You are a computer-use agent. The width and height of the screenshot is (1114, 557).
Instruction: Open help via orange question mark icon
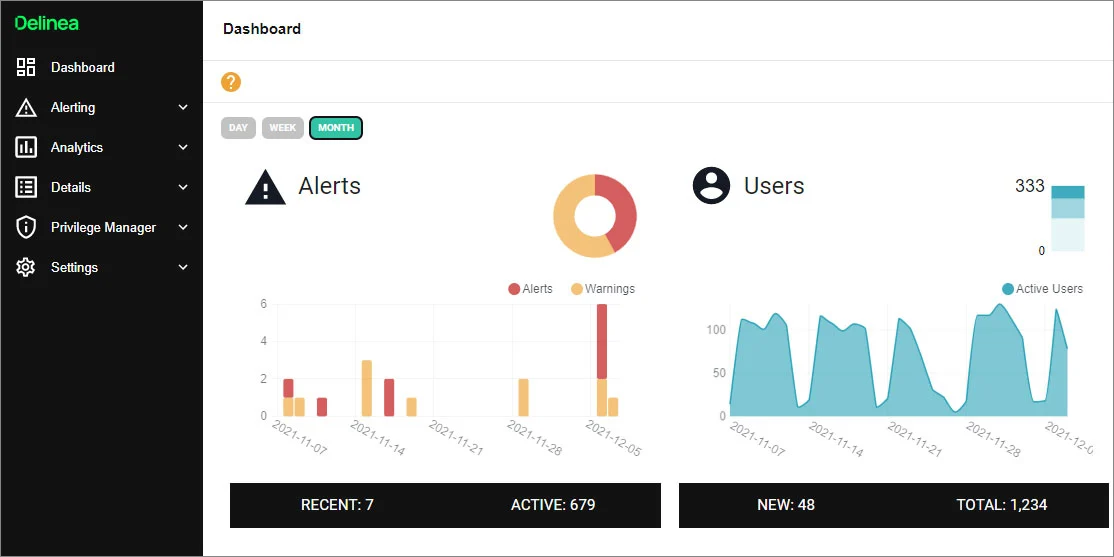pos(231,82)
